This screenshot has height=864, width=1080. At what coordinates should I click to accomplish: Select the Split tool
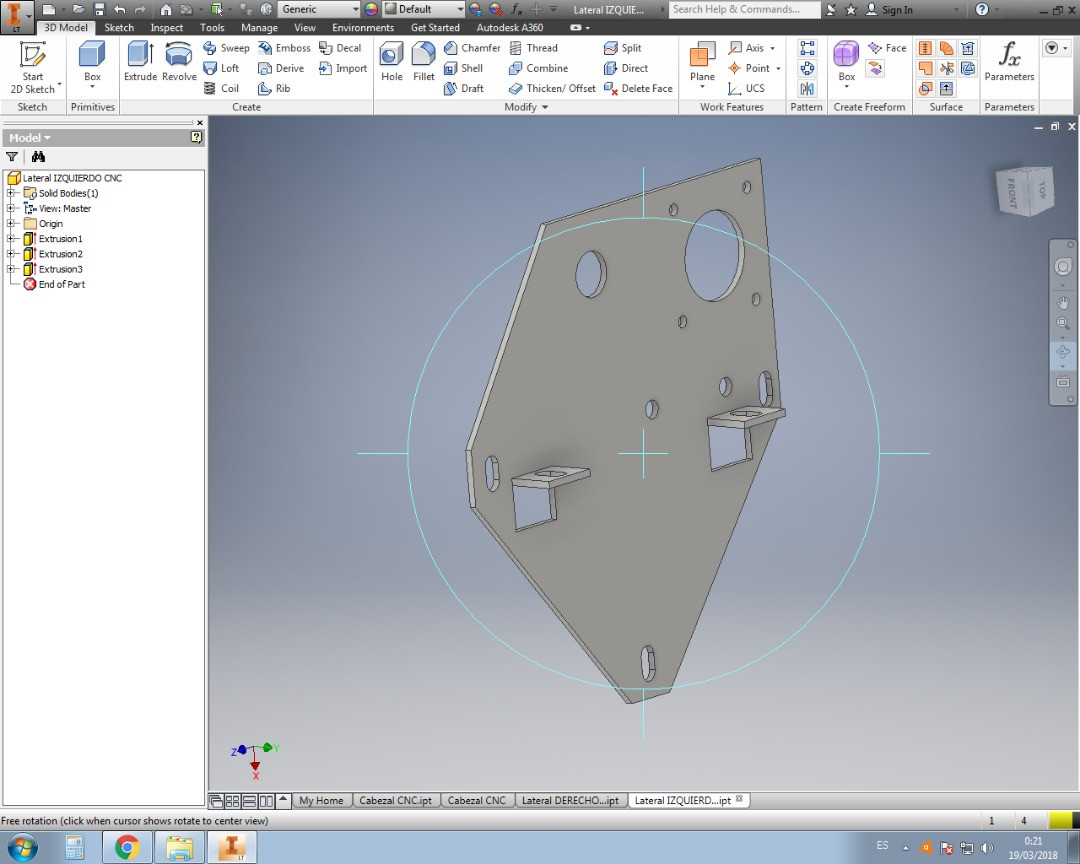(623, 48)
